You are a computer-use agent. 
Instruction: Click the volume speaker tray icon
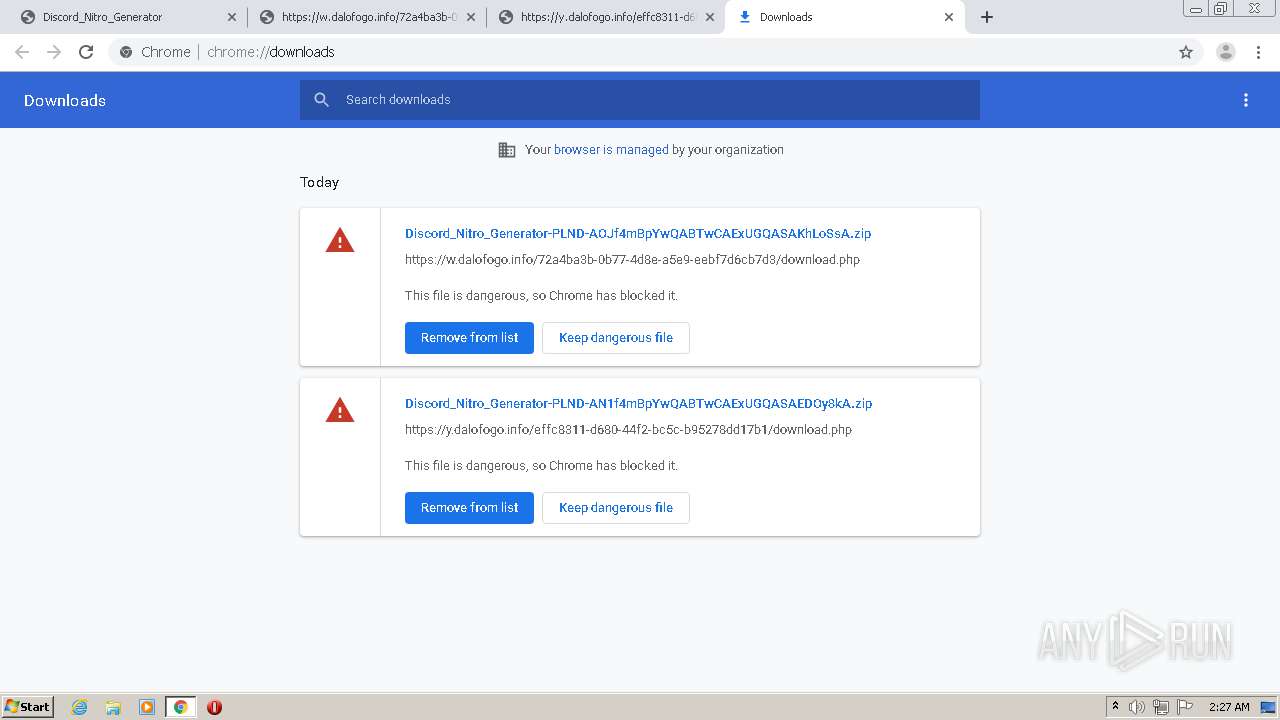pyautogui.click(x=1137, y=707)
